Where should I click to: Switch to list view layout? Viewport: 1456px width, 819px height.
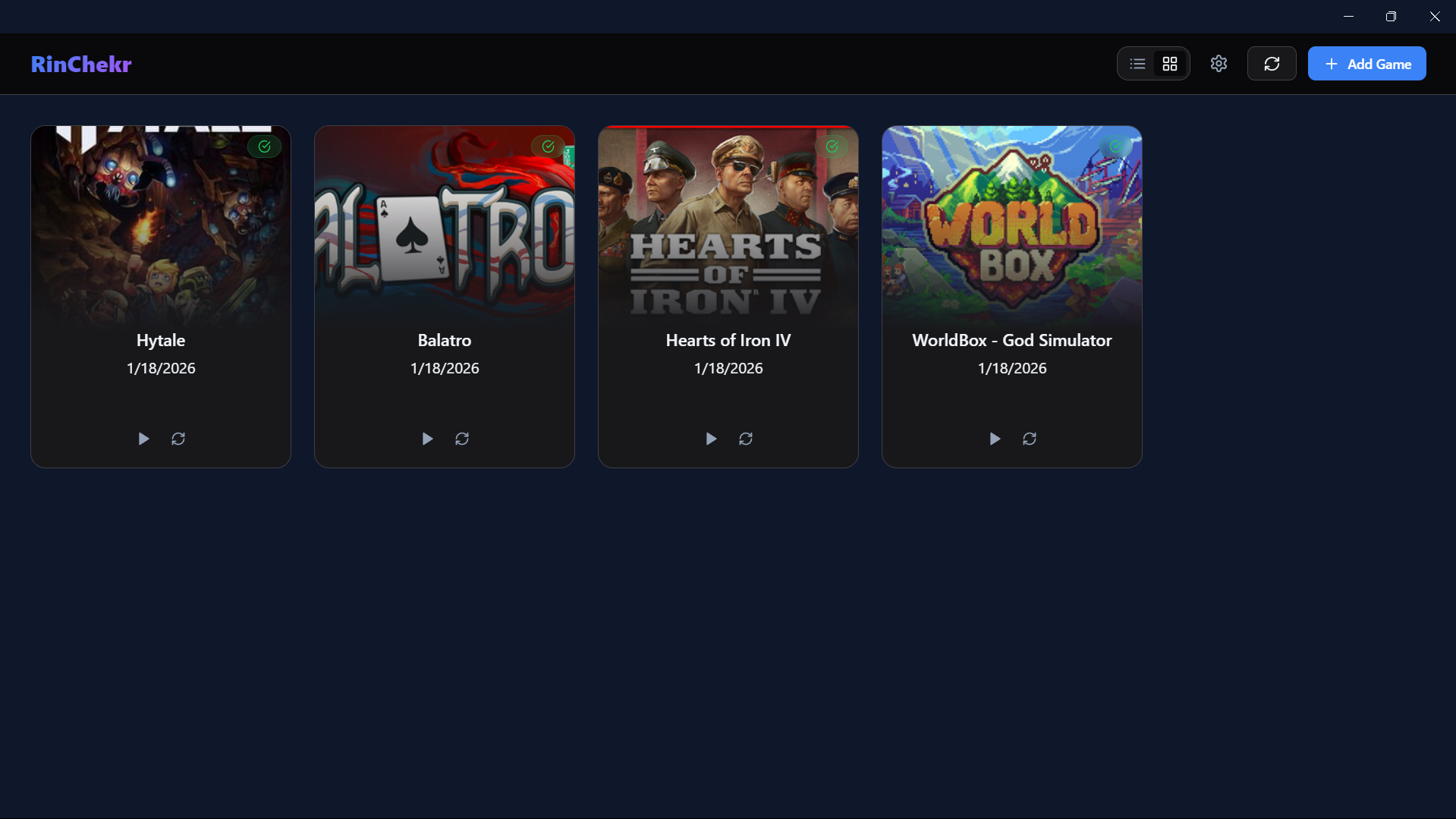[1137, 64]
